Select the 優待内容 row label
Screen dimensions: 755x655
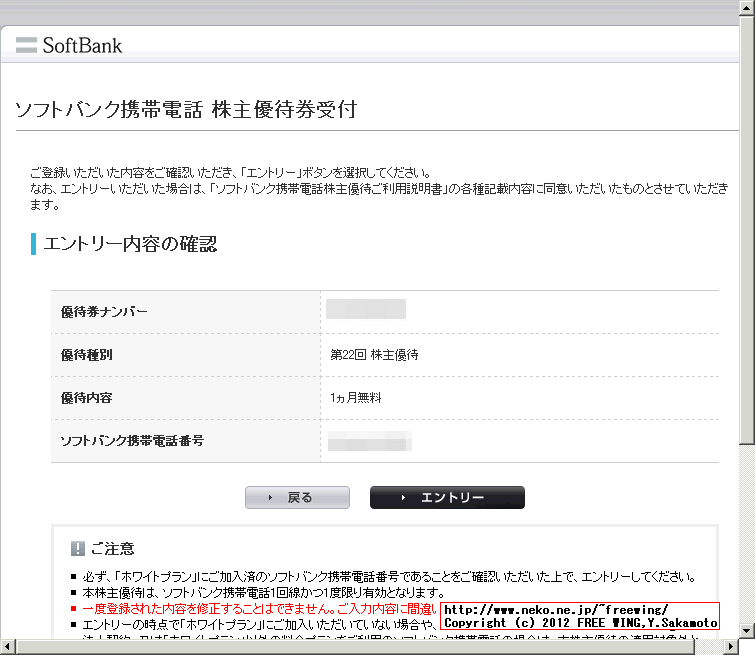click(x=87, y=398)
